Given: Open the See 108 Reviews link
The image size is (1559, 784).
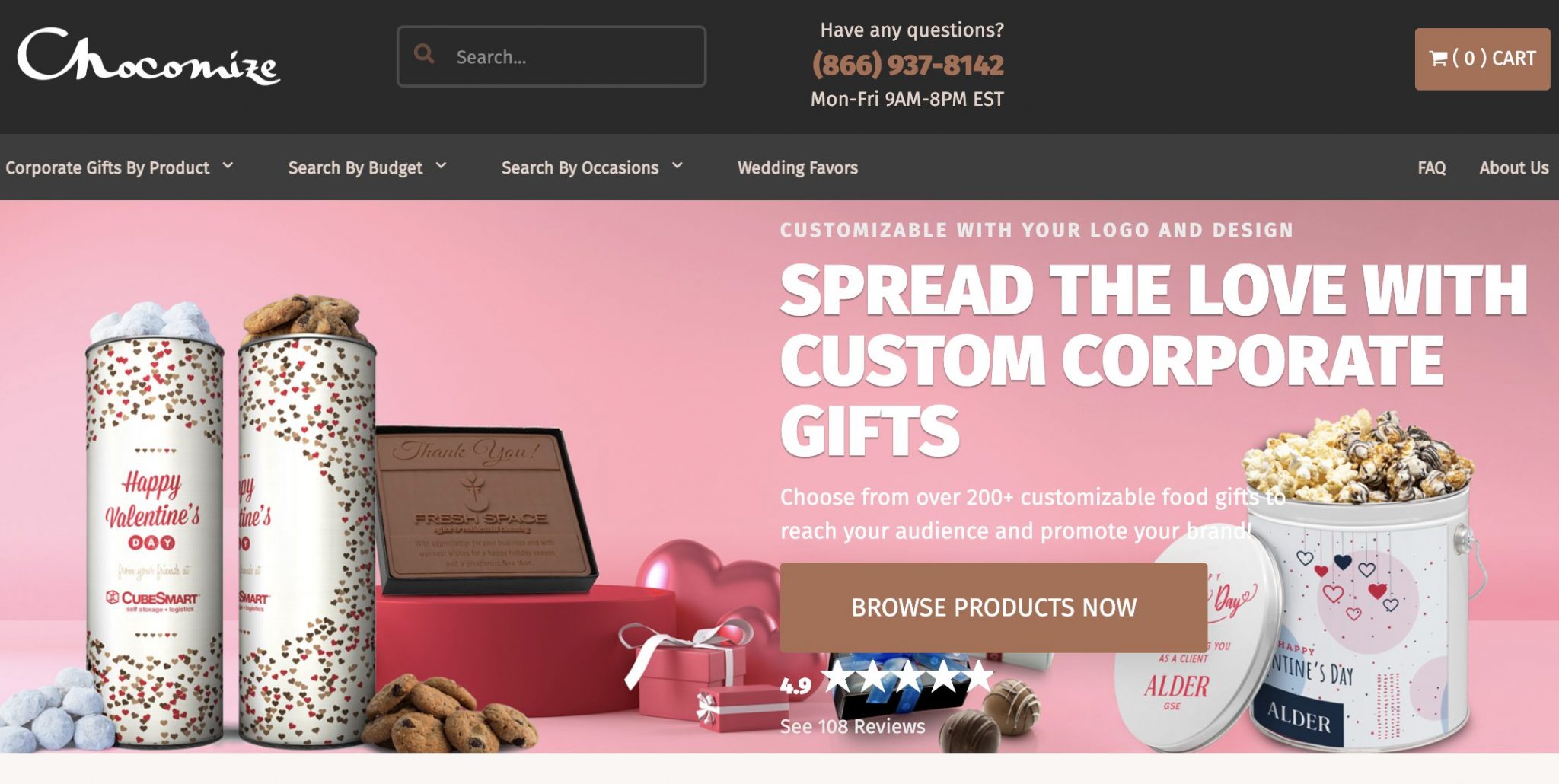Looking at the screenshot, I should 853,726.
